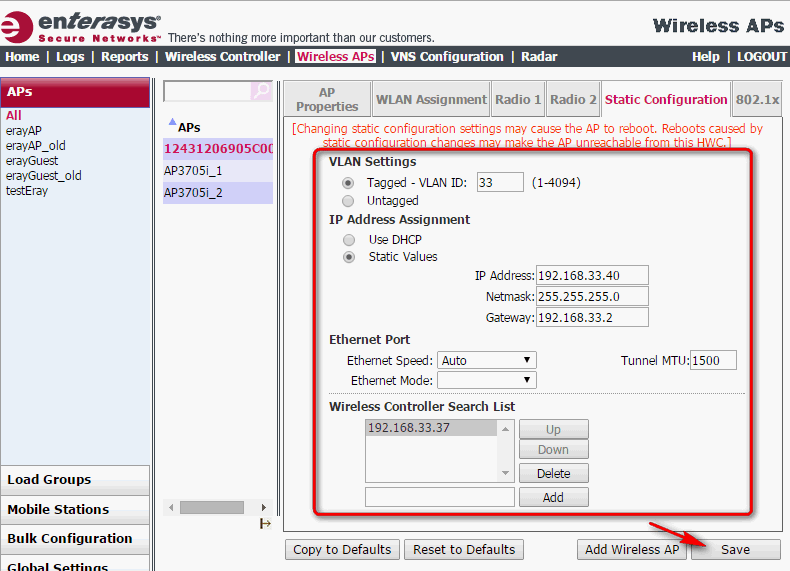This screenshot has width=790, height=571.
Task: Select erayAP_old in the sidebar
Action: (x=36, y=146)
